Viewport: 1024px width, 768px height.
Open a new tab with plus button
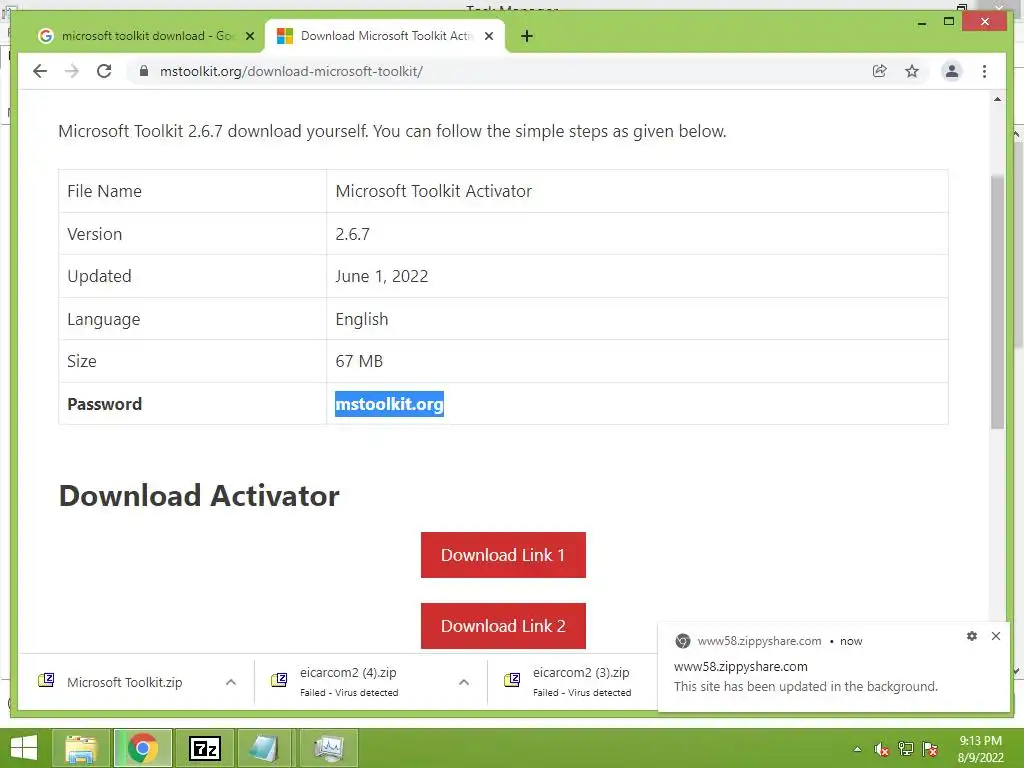click(x=527, y=37)
